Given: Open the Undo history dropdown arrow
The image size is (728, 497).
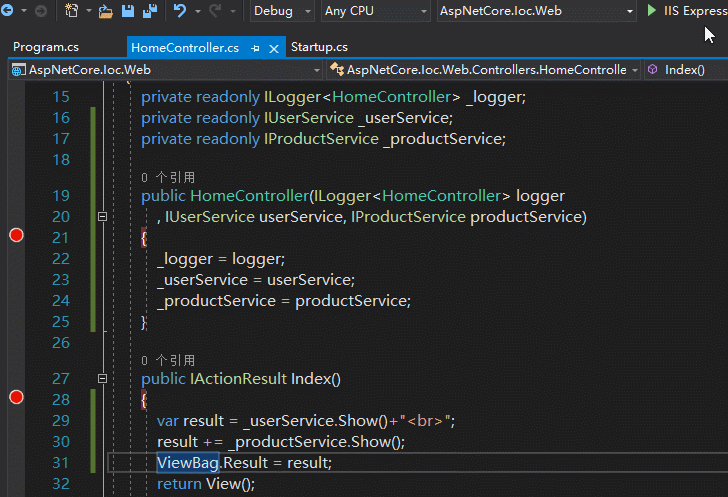Looking at the screenshot, I should pyautogui.click(x=198, y=11).
